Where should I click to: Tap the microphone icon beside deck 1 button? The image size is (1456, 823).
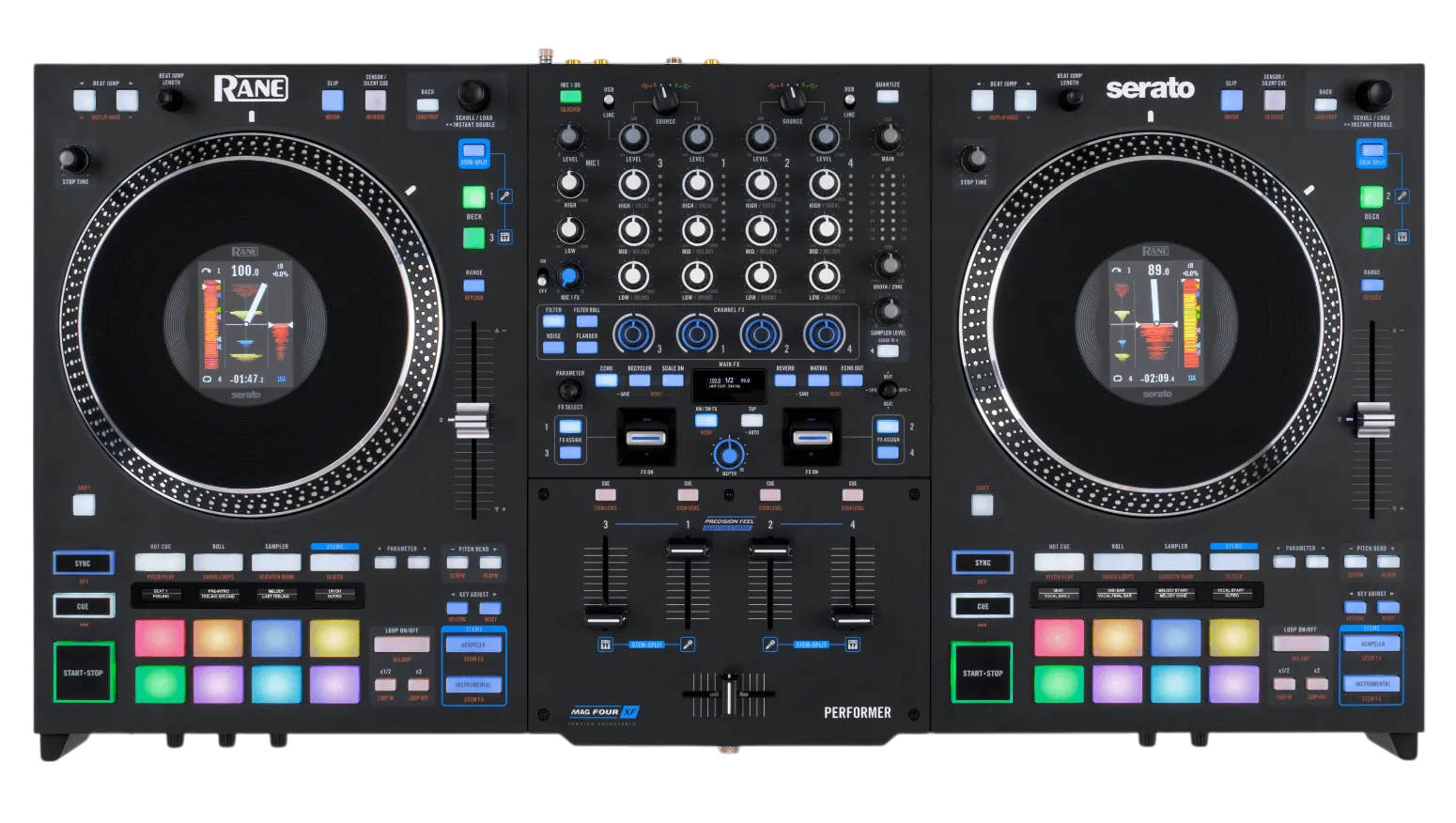(x=504, y=196)
